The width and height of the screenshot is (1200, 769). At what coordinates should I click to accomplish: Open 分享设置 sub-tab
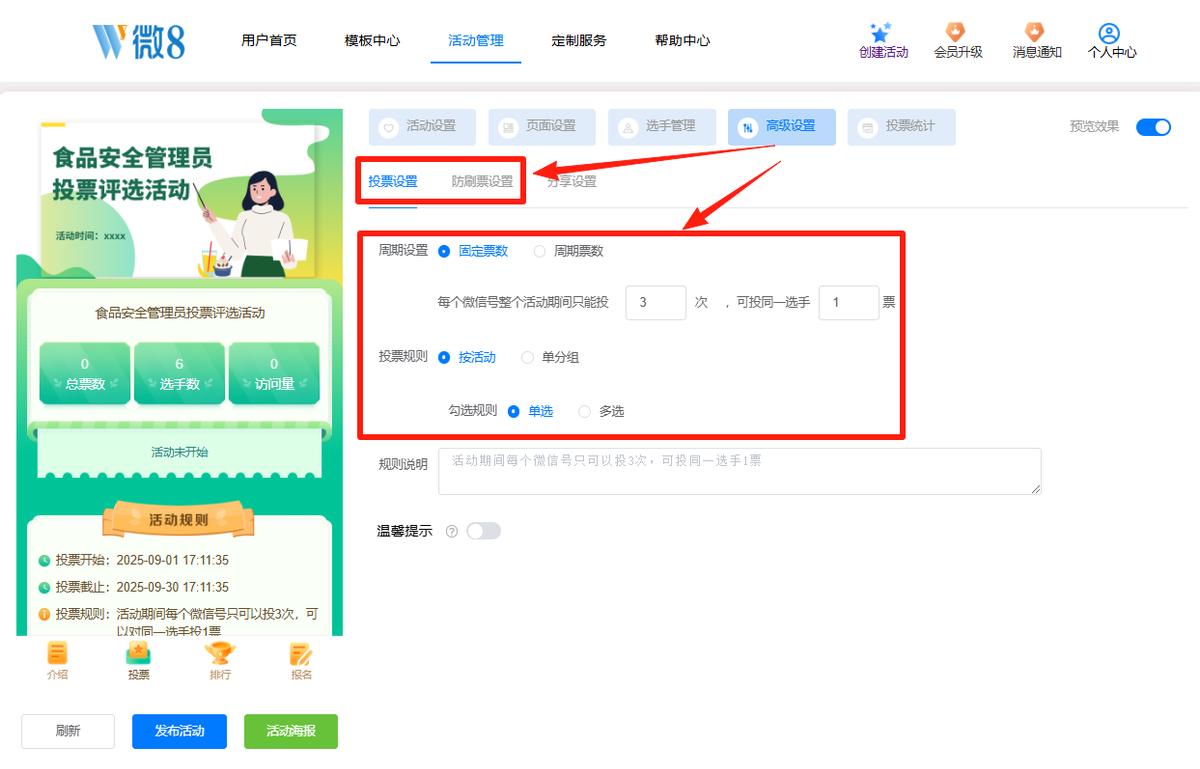click(572, 182)
